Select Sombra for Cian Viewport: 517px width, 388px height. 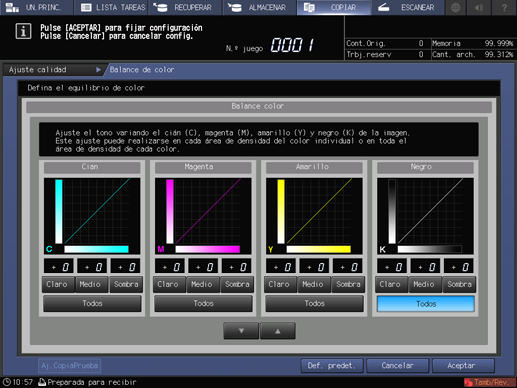point(126,284)
